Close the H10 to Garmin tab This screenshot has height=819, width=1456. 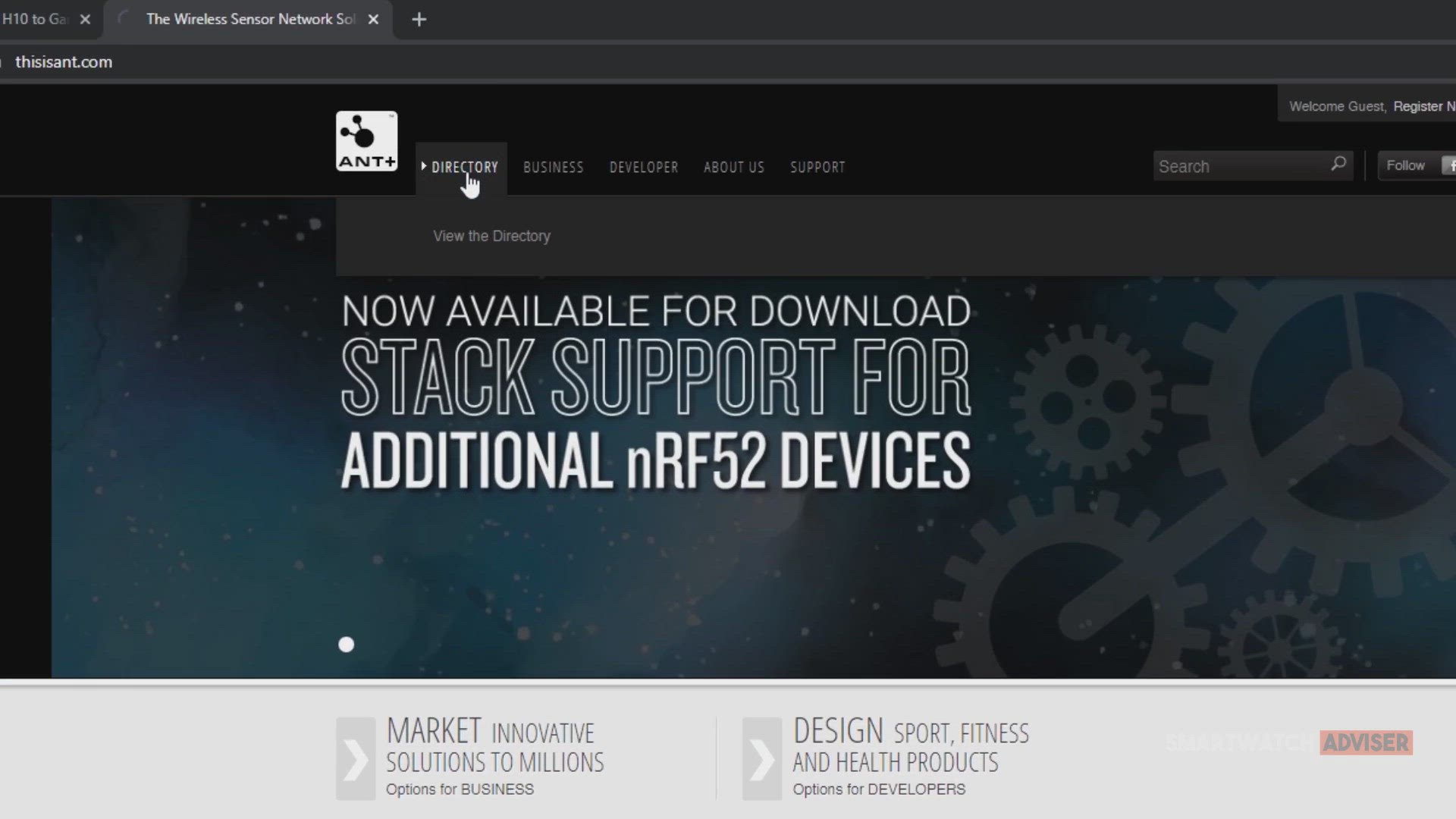pyautogui.click(x=85, y=19)
